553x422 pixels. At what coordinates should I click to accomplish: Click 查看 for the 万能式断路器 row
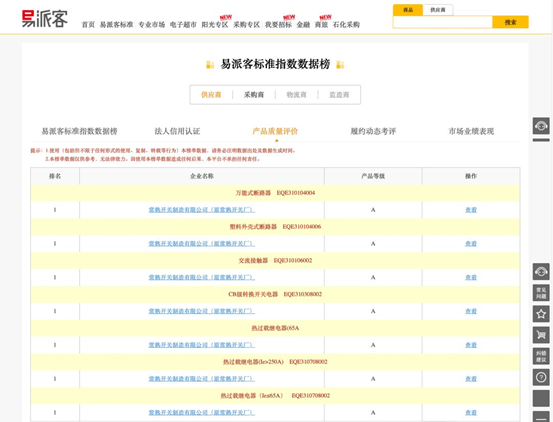pos(471,210)
